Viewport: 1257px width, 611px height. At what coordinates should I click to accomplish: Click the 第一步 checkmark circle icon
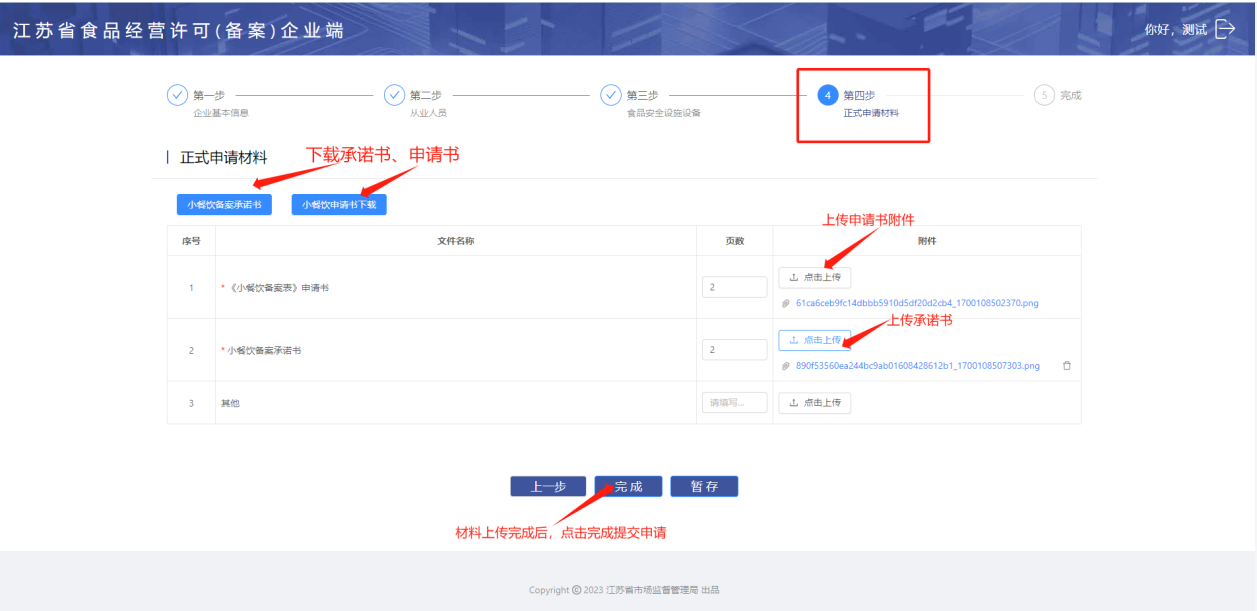point(177,95)
